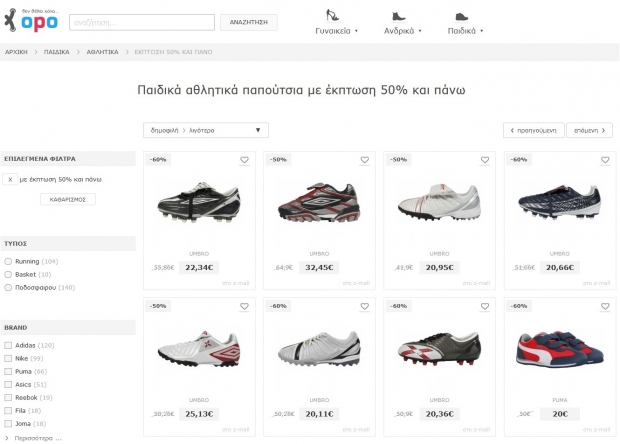Viewport: 620px width, 444px height.
Task: Select the sneaker Παιδικά icon
Action: [x=461, y=17]
